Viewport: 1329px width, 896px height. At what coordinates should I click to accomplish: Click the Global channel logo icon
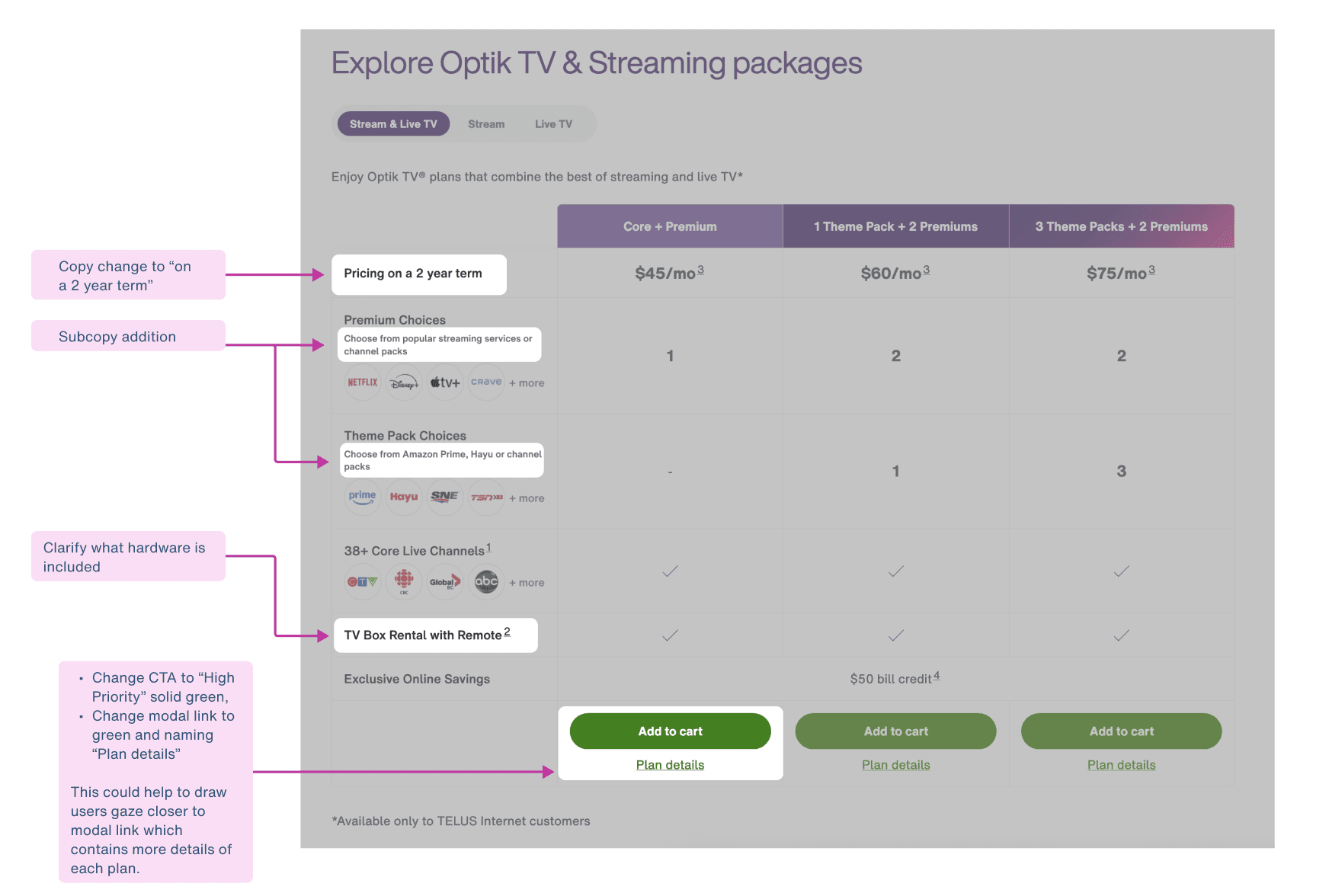pyautogui.click(x=445, y=582)
